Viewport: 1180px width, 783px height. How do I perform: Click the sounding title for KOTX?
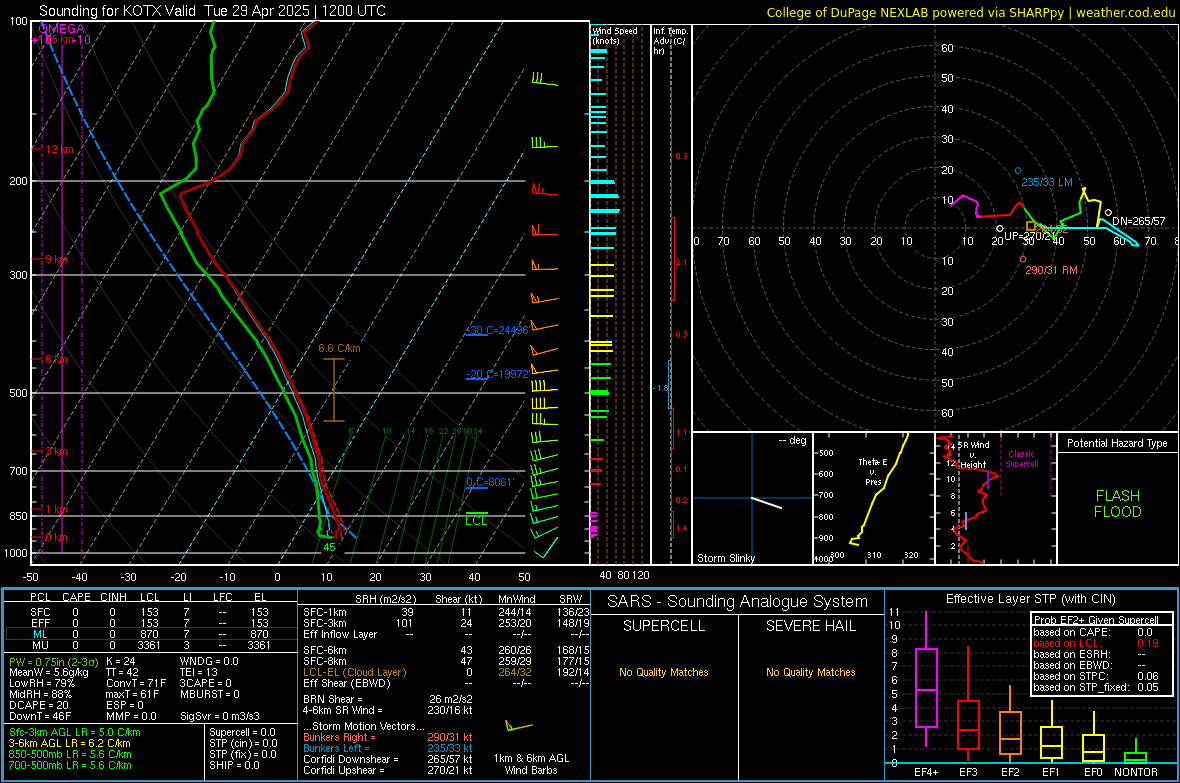(212, 11)
